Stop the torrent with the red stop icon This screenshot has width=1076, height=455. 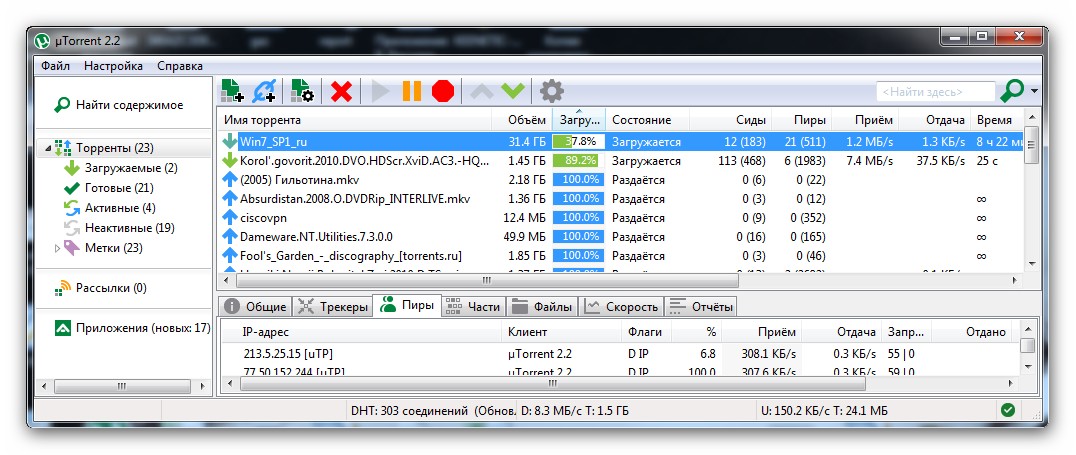tap(443, 91)
